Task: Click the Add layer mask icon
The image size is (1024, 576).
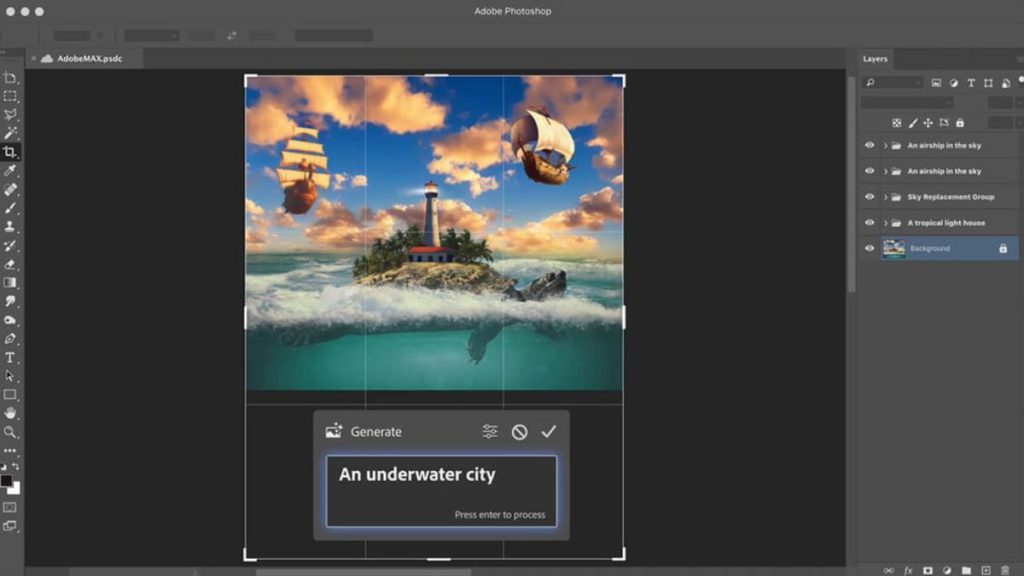Action: click(x=928, y=569)
